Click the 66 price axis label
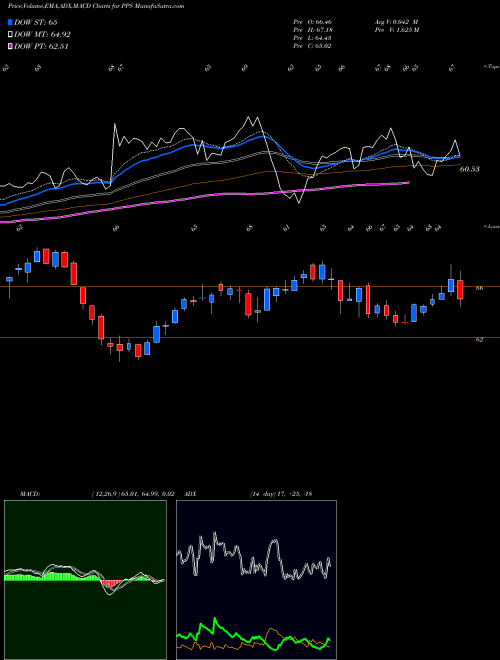This screenshot has height=660, width=500. coord(479,288)
